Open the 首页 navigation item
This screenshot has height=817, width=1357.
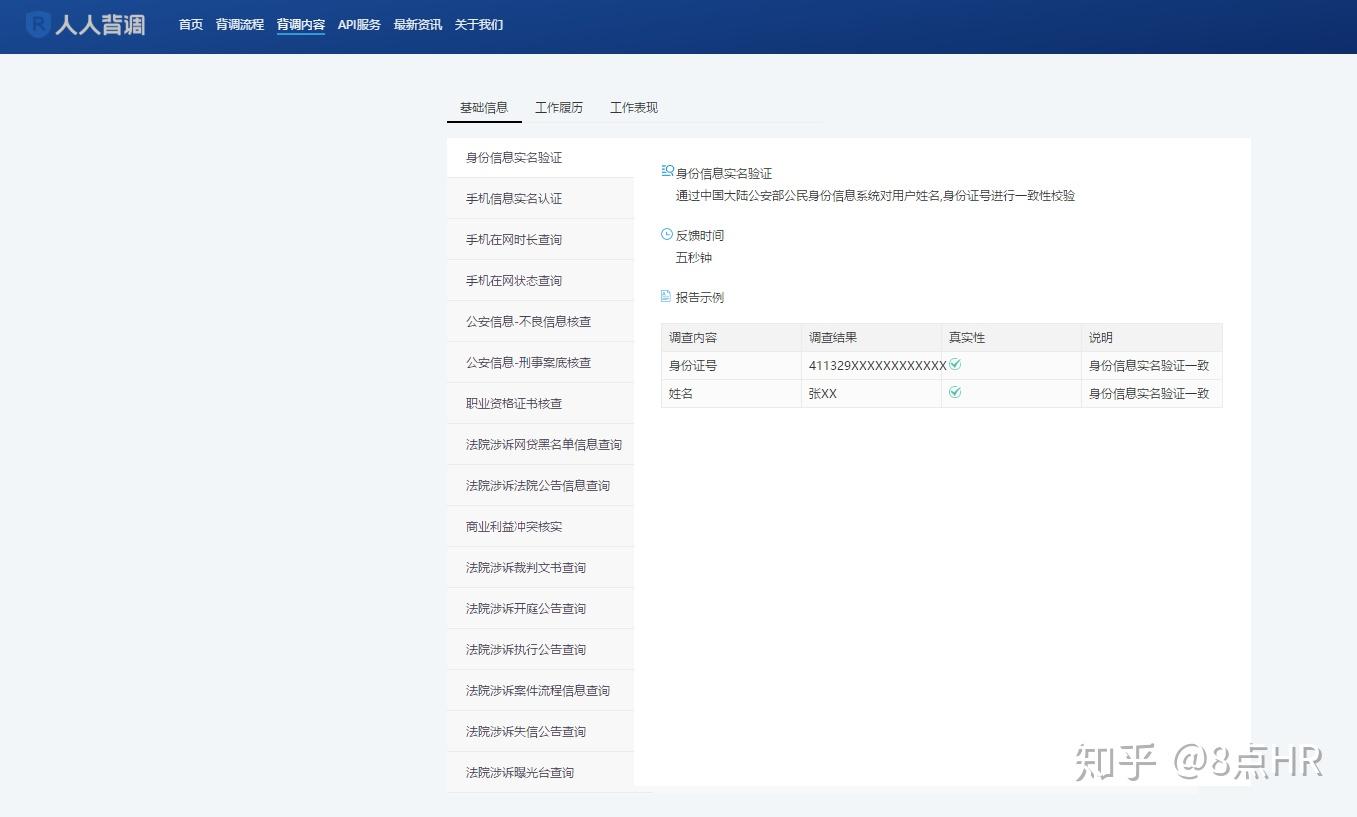pyautogui.click(x=191, y=25)
